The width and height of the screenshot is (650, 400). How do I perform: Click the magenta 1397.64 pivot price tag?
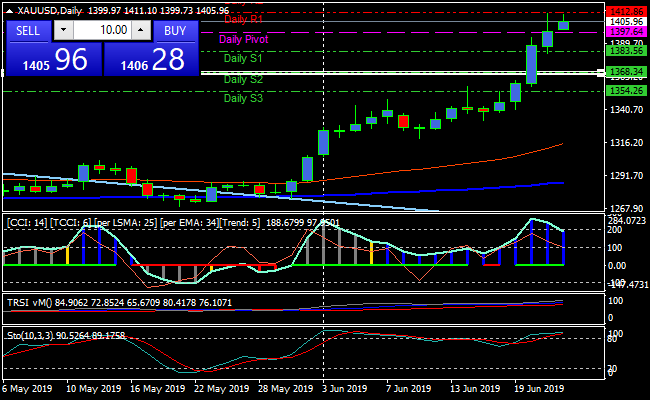[x=626, y=32]
